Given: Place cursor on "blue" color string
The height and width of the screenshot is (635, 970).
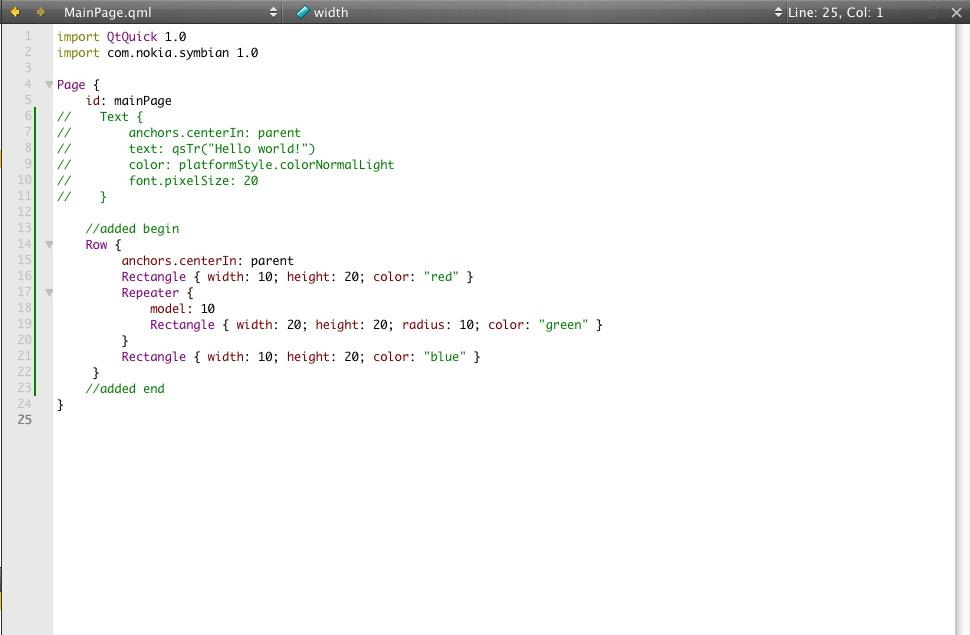Looking at the screenshot, I should [445, 357].
